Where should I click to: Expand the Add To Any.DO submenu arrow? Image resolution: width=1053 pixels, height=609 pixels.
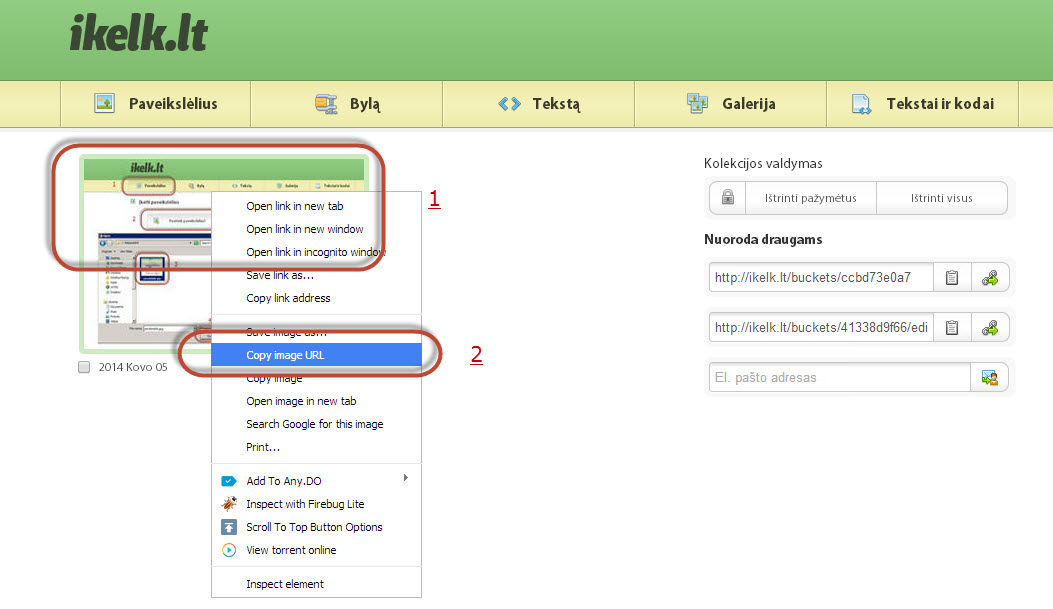click(x=406, y=477)
